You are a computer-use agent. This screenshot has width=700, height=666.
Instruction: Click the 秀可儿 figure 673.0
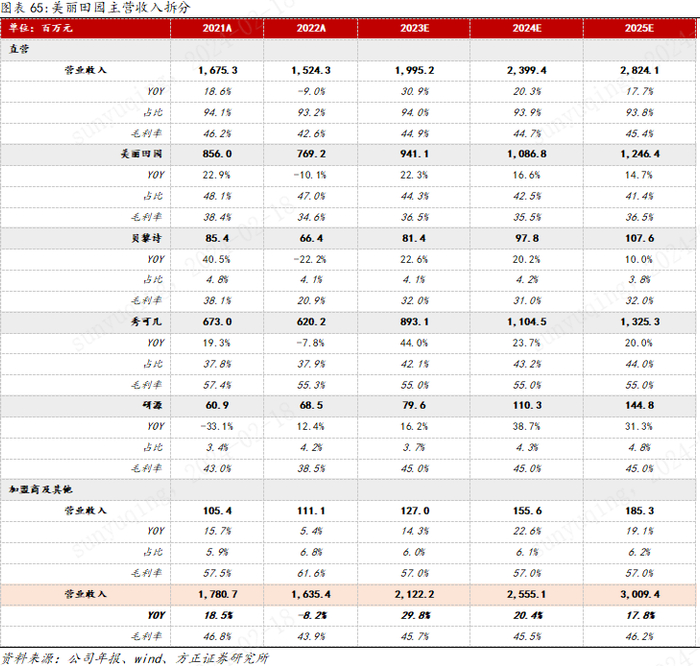pos(217,321)
